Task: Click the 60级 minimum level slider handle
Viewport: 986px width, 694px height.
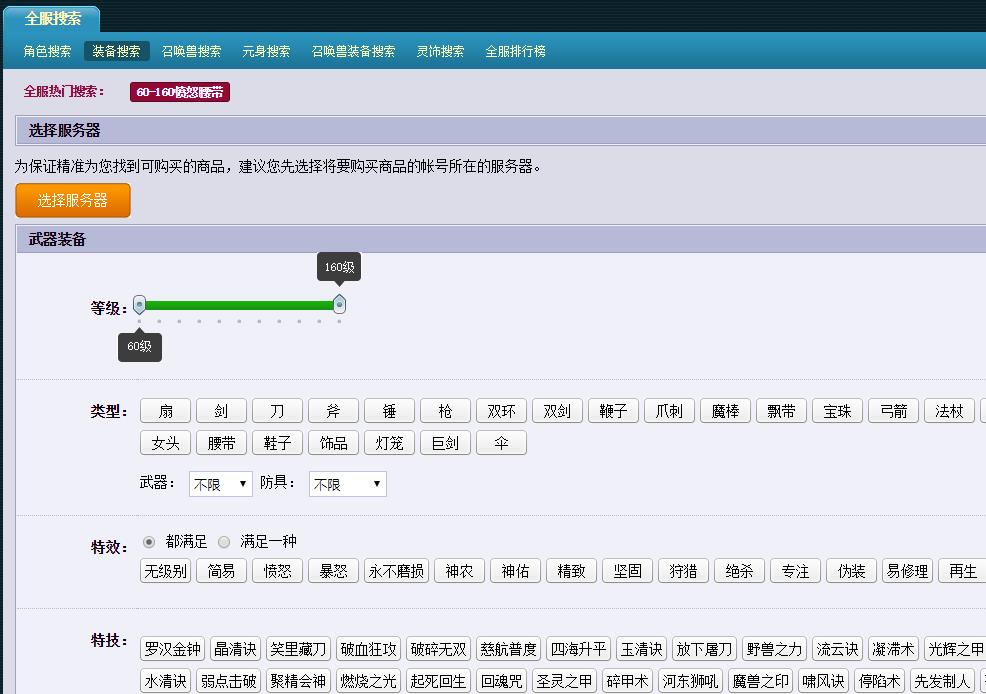Action: click(x=140, y=304)
